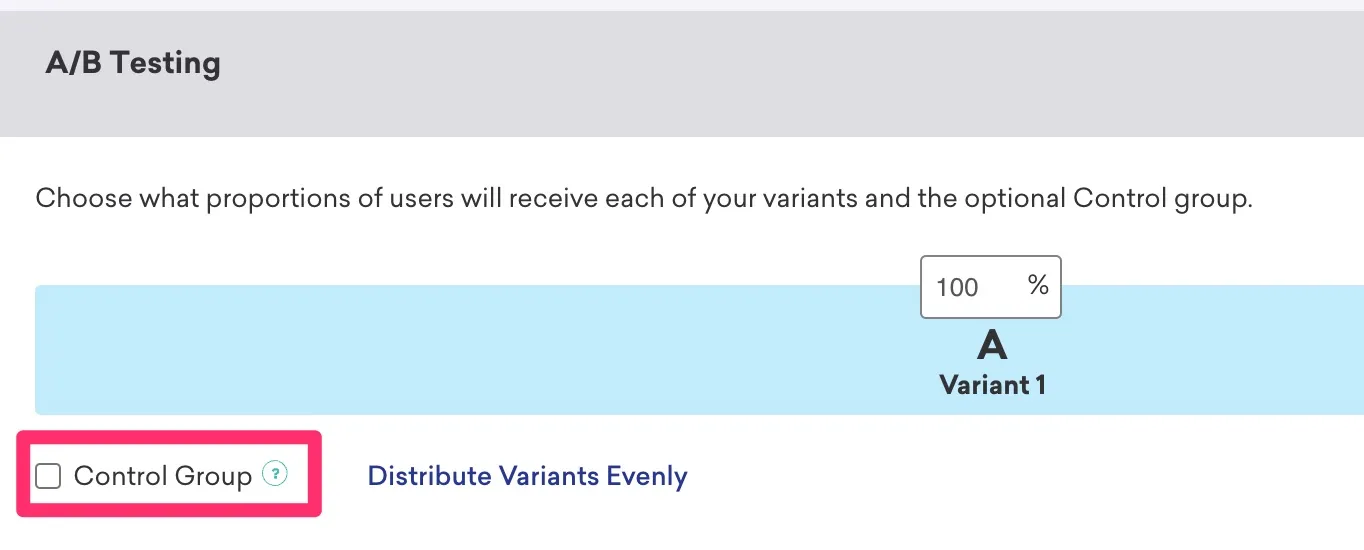This screenshot has height=550, width=1364.
Task: Click the large letter A variant marker
Action: (x=991, y=346)
